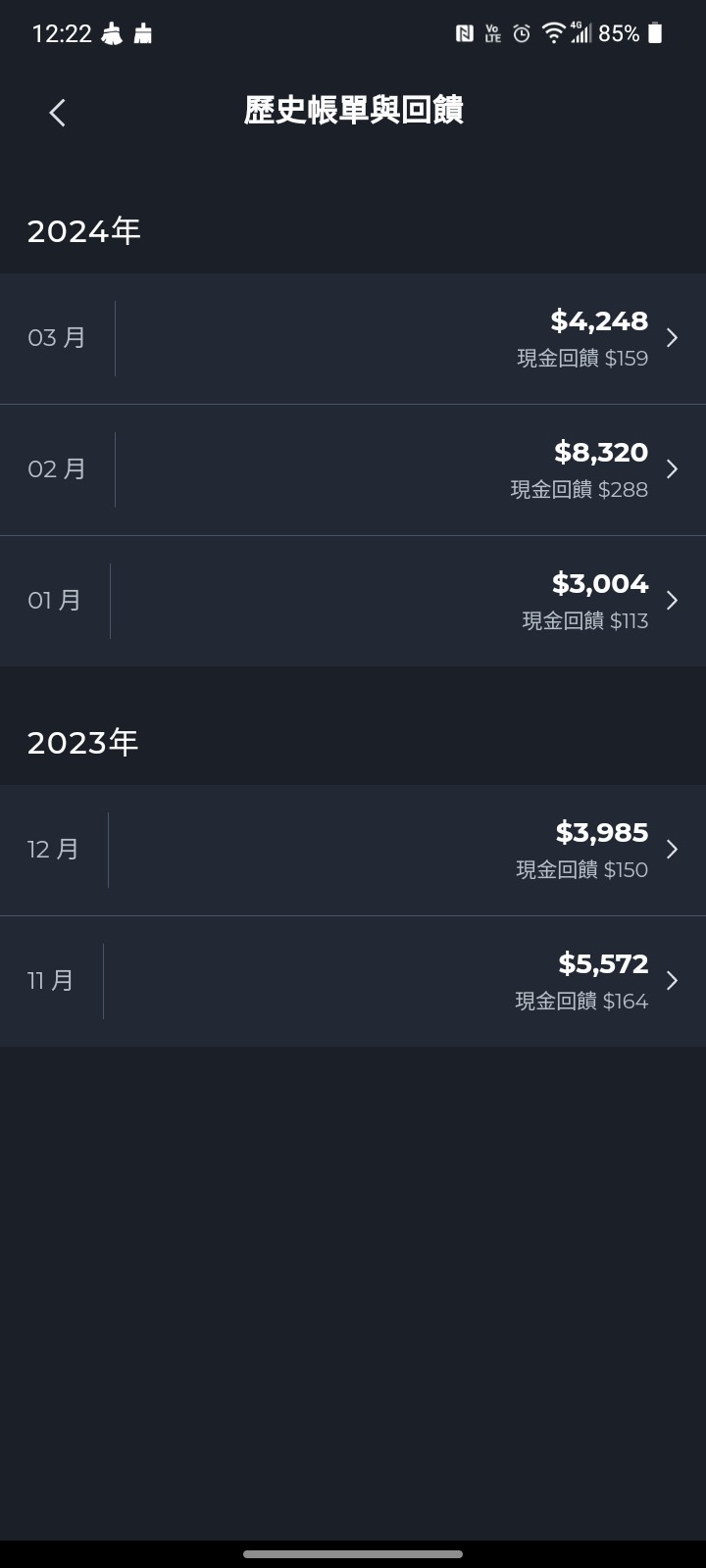Select the 02 月 bill row
The height and width of the screenshot is (1568, 706).
pos(353,470)
